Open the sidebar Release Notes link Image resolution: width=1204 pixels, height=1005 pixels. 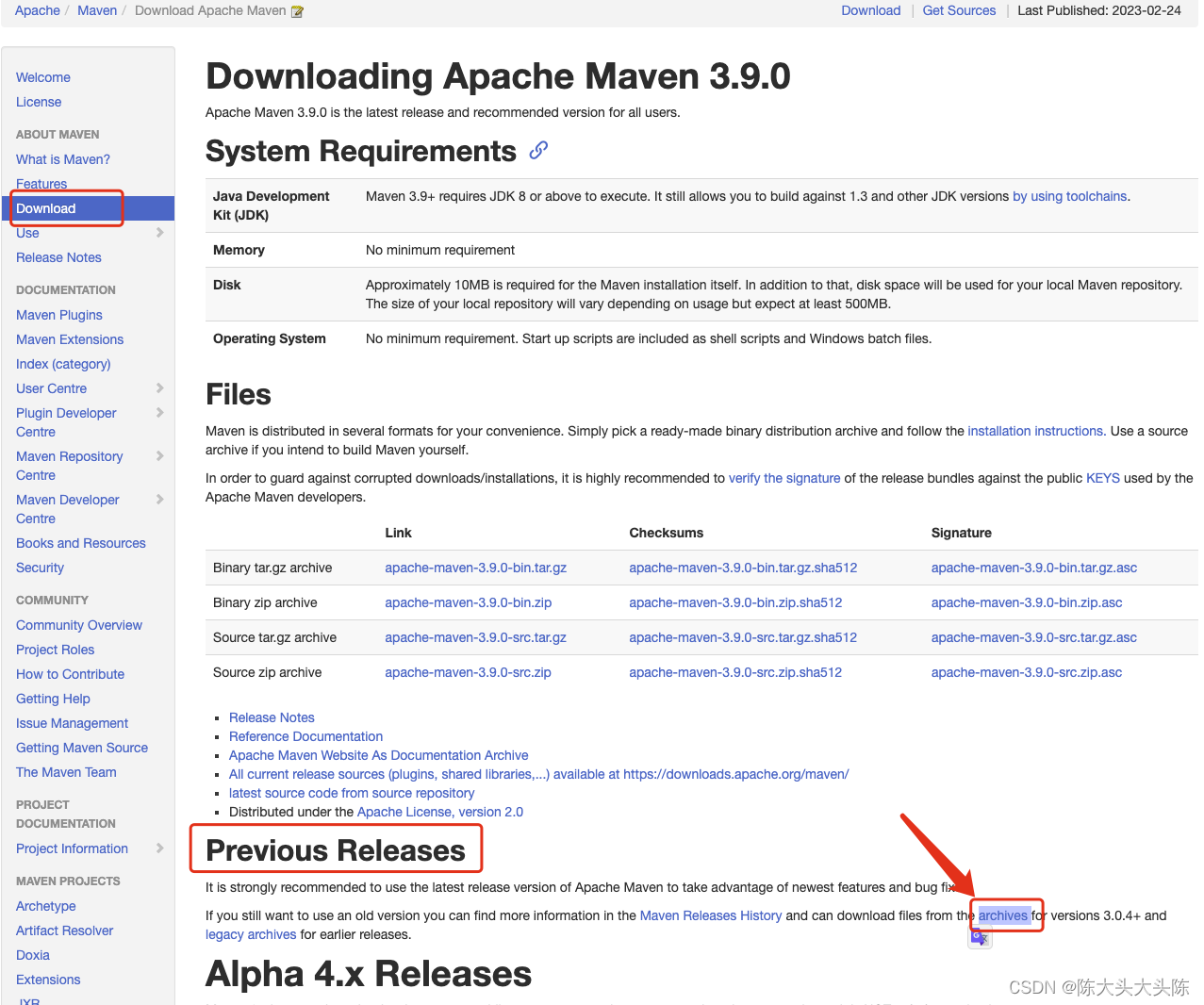[x=58, y=257]
